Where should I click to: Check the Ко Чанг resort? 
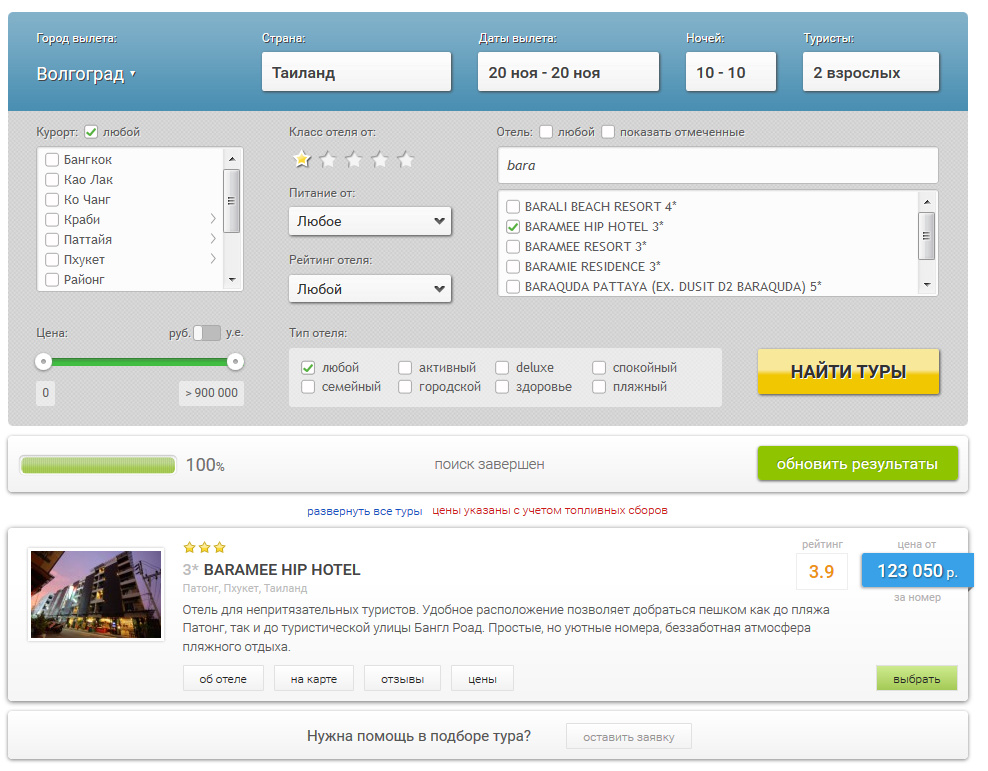tap(52, 200)
